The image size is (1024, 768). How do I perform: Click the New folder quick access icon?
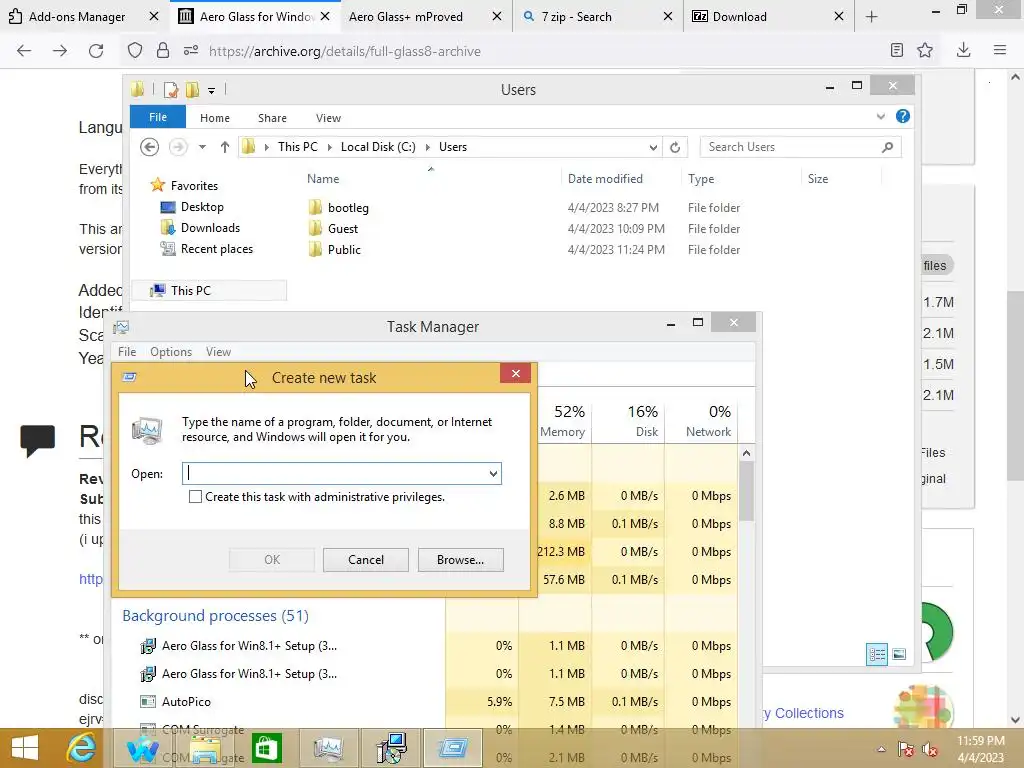(x=192, y=89)
